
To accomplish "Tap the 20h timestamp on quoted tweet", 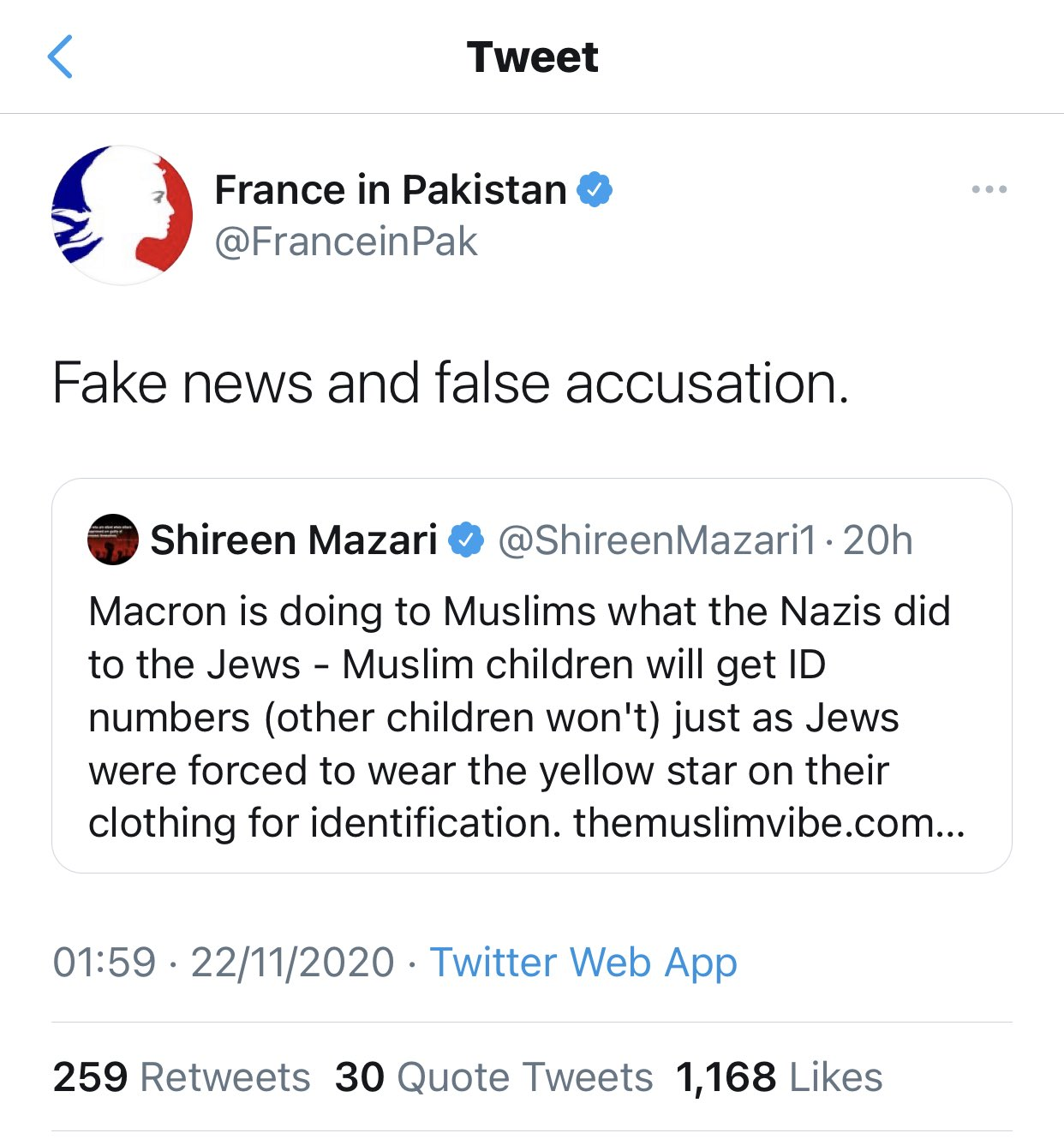I will [x=878, y=540].
